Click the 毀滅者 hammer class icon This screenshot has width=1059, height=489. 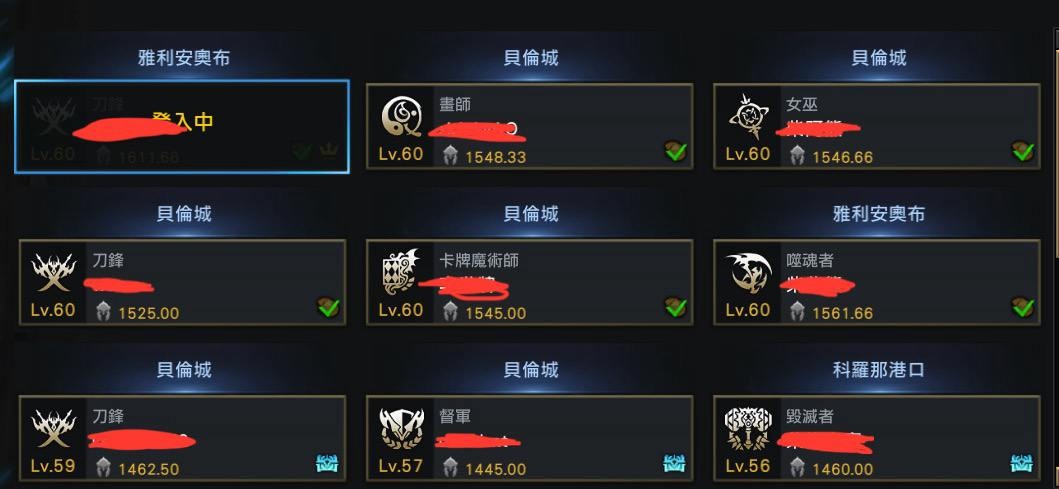point(748,428)
